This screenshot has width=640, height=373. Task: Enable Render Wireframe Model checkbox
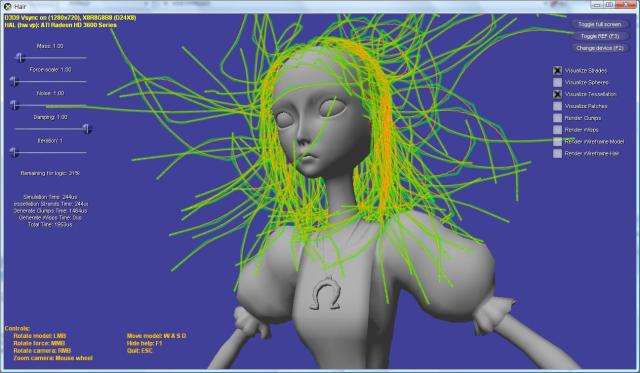click(558, 142)
